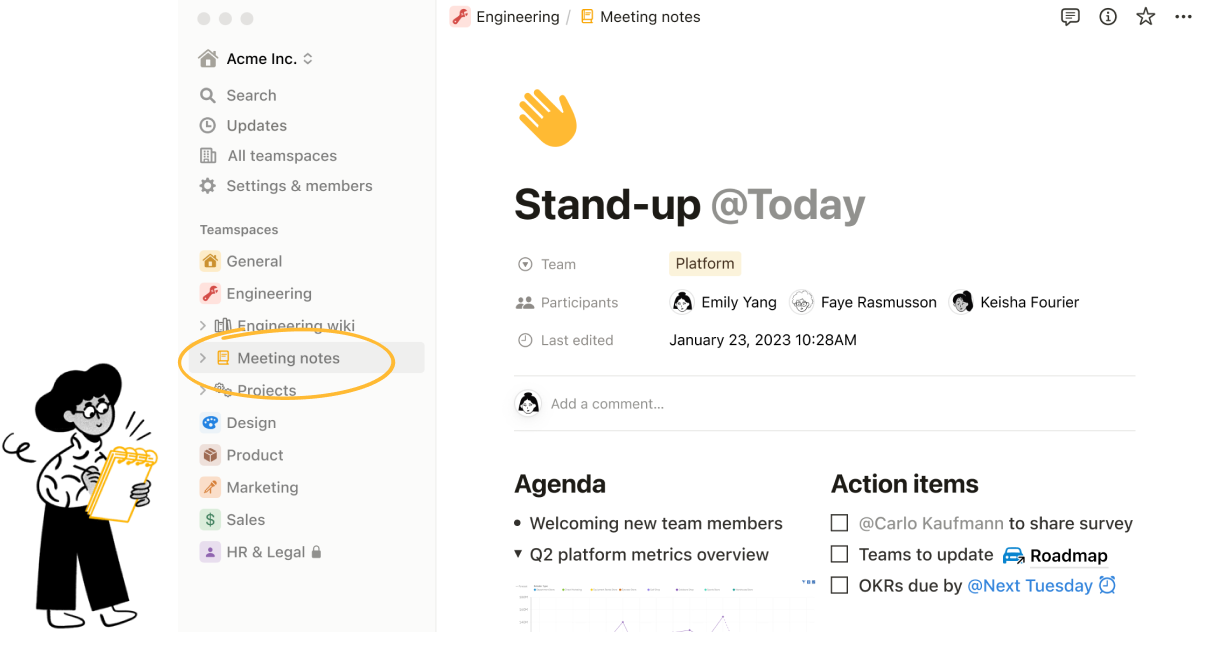Click the page info icon
Screen dimensions: 1212x671
pyautogui.click(x=1108, y=17)
